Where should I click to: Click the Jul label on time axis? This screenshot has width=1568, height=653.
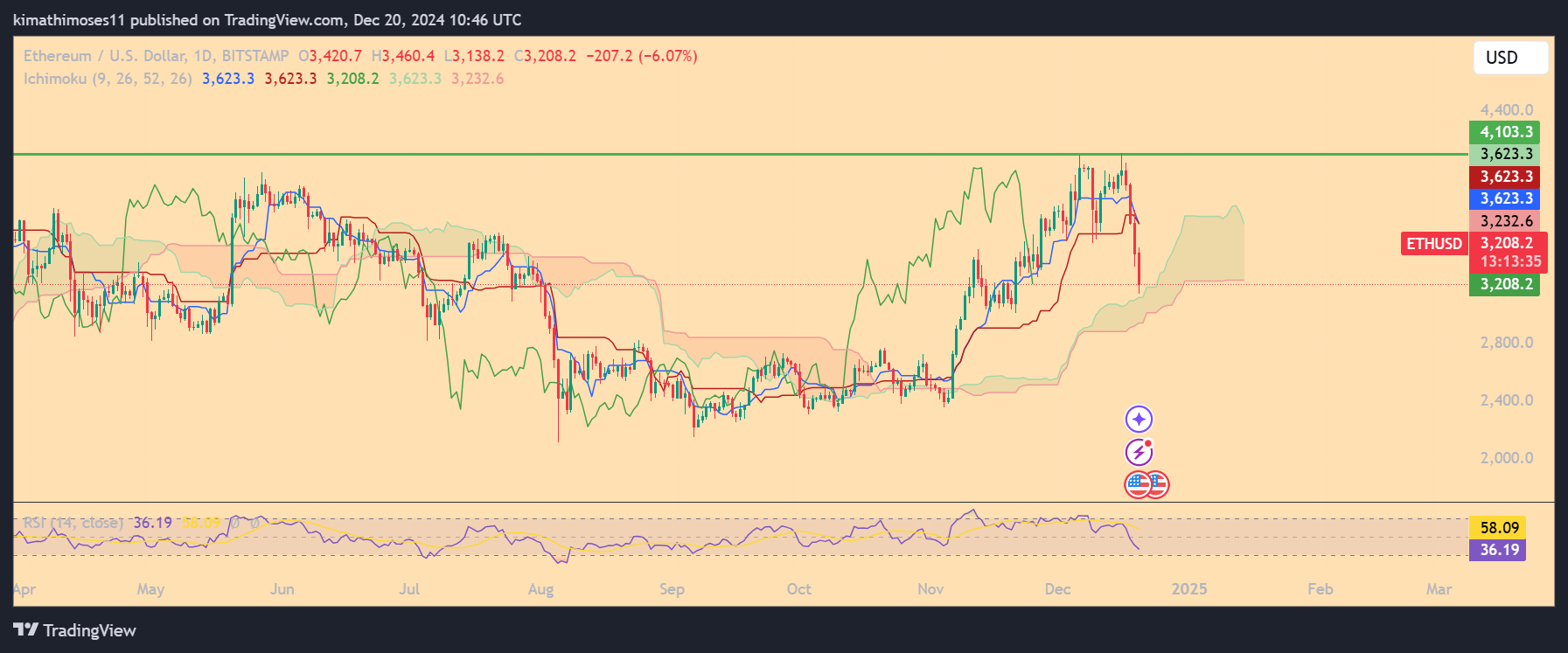pos(409,589)
